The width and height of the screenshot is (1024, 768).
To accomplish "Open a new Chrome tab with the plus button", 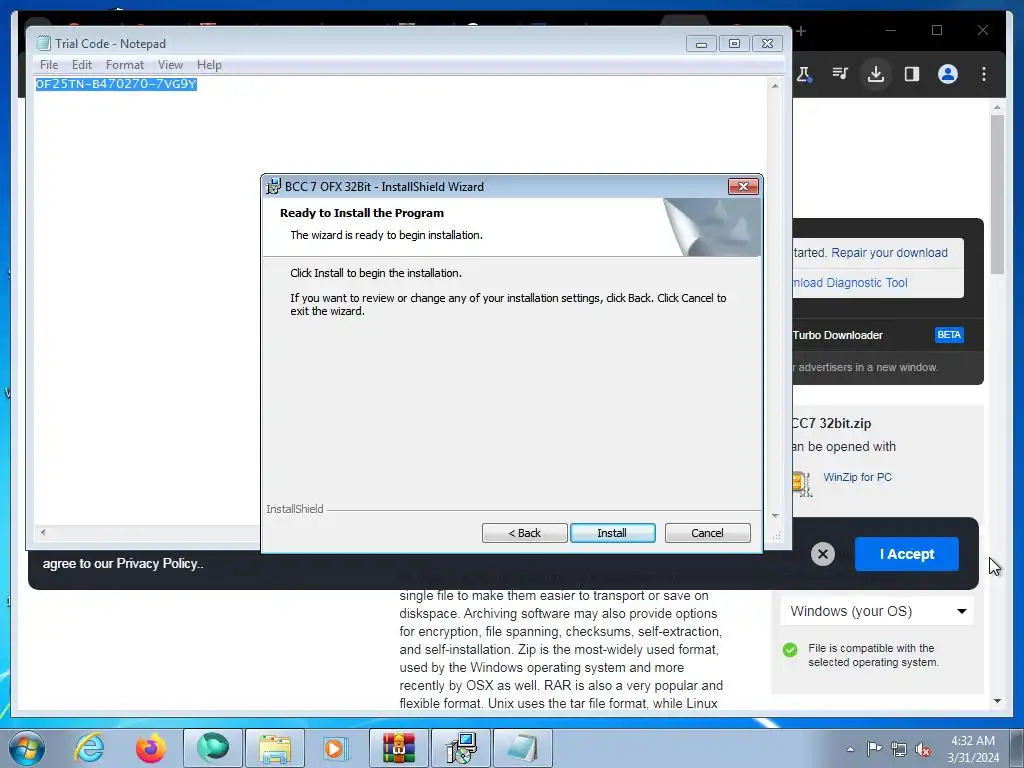I will [801, 31].
